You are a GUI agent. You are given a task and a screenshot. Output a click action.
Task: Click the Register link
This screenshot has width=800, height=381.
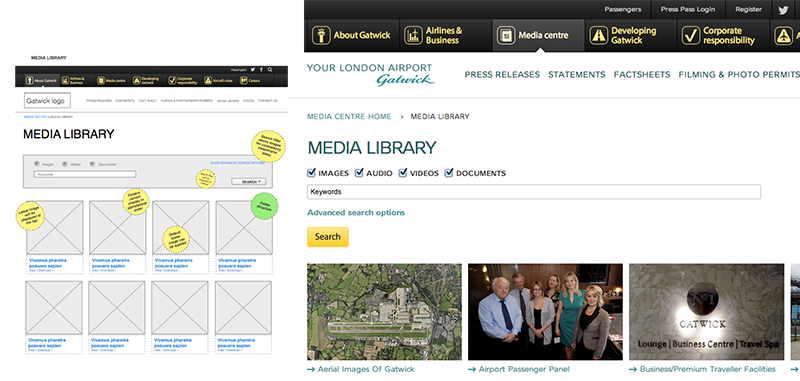pyautogui.click(x=748, y=9)
